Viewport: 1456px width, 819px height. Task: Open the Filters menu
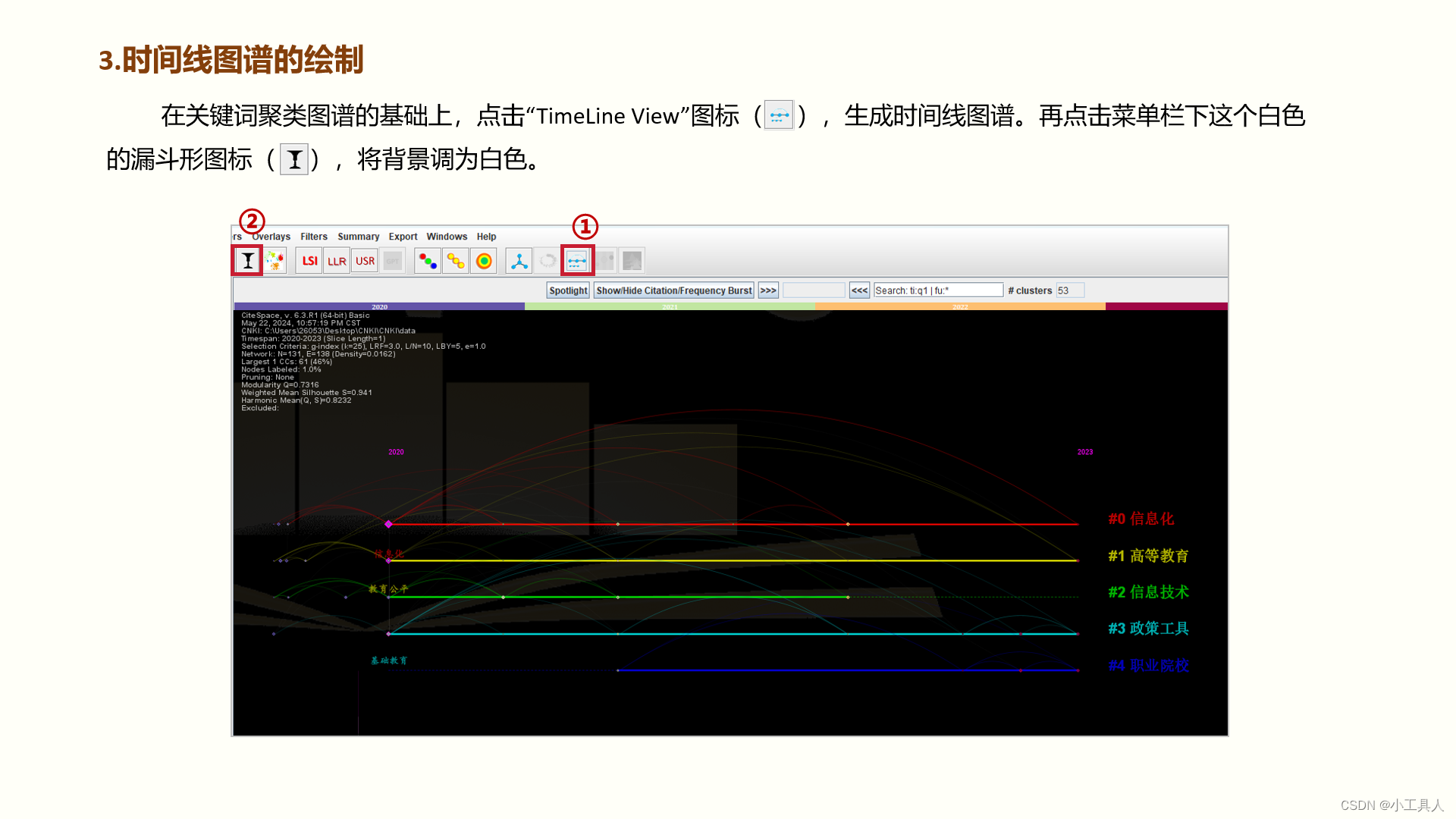[x=314, y=237]
